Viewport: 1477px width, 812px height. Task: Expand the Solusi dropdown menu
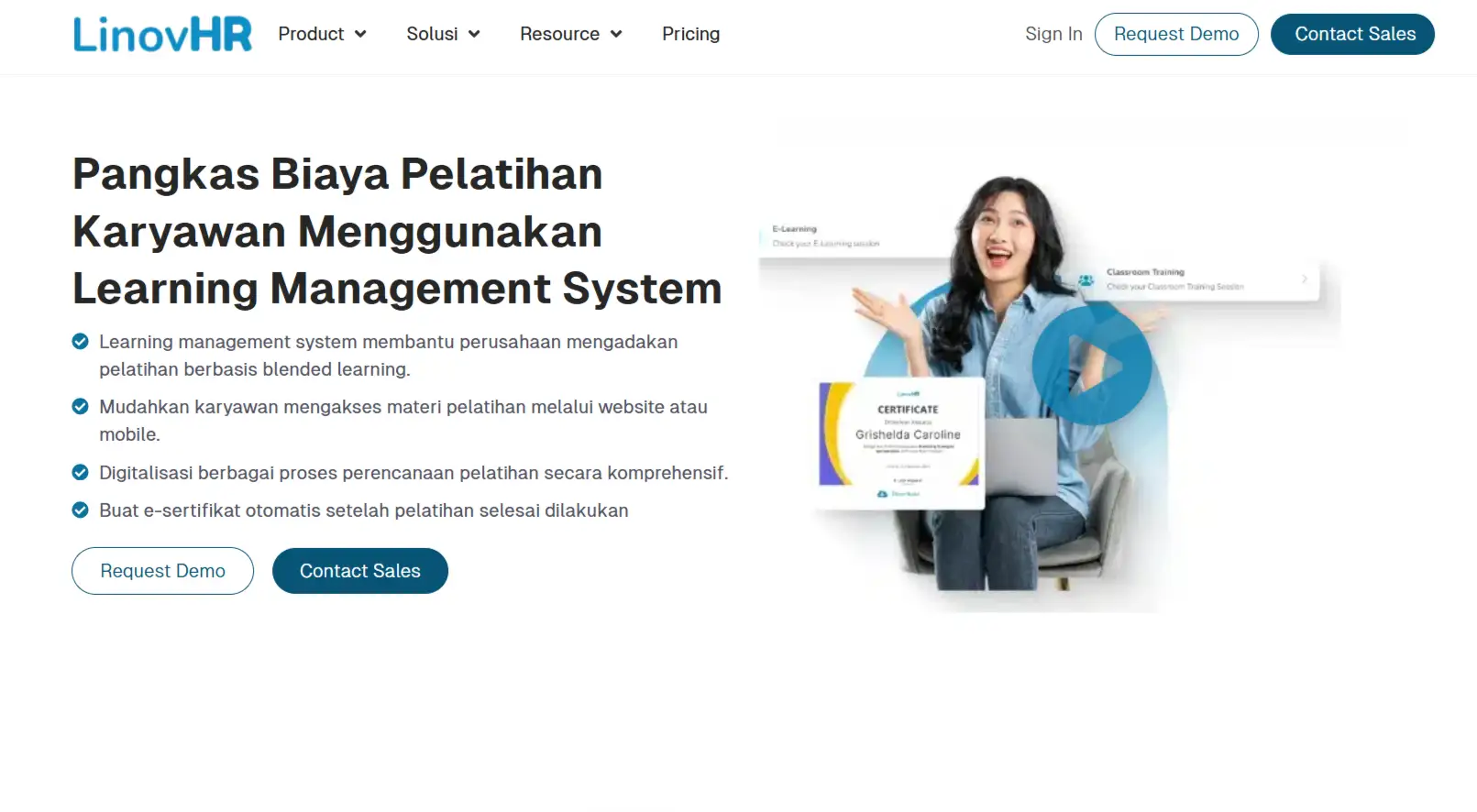pos(443,34)
